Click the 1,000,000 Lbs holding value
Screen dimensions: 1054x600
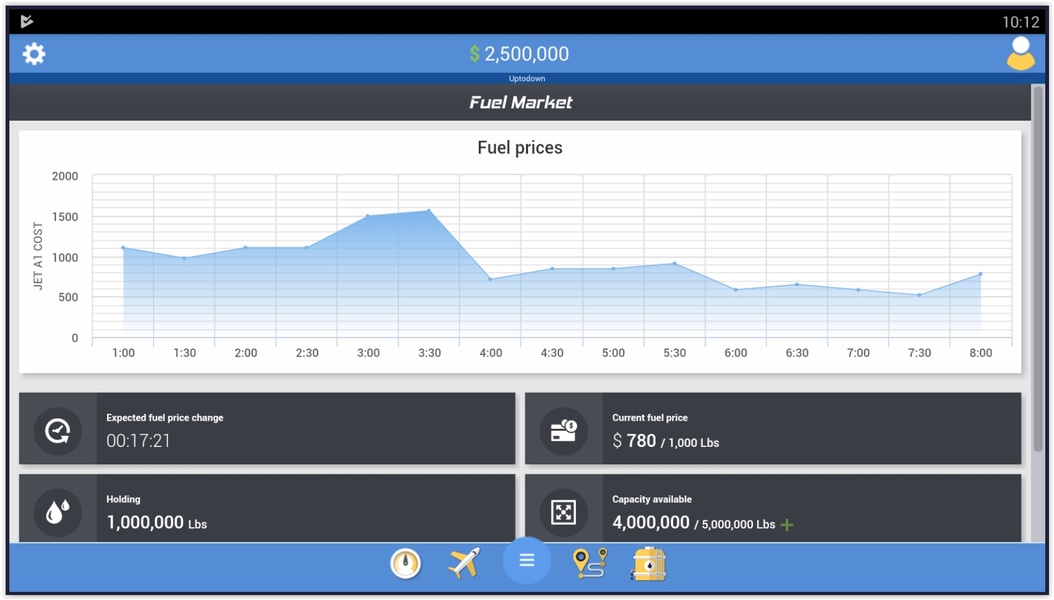point(157,523)
